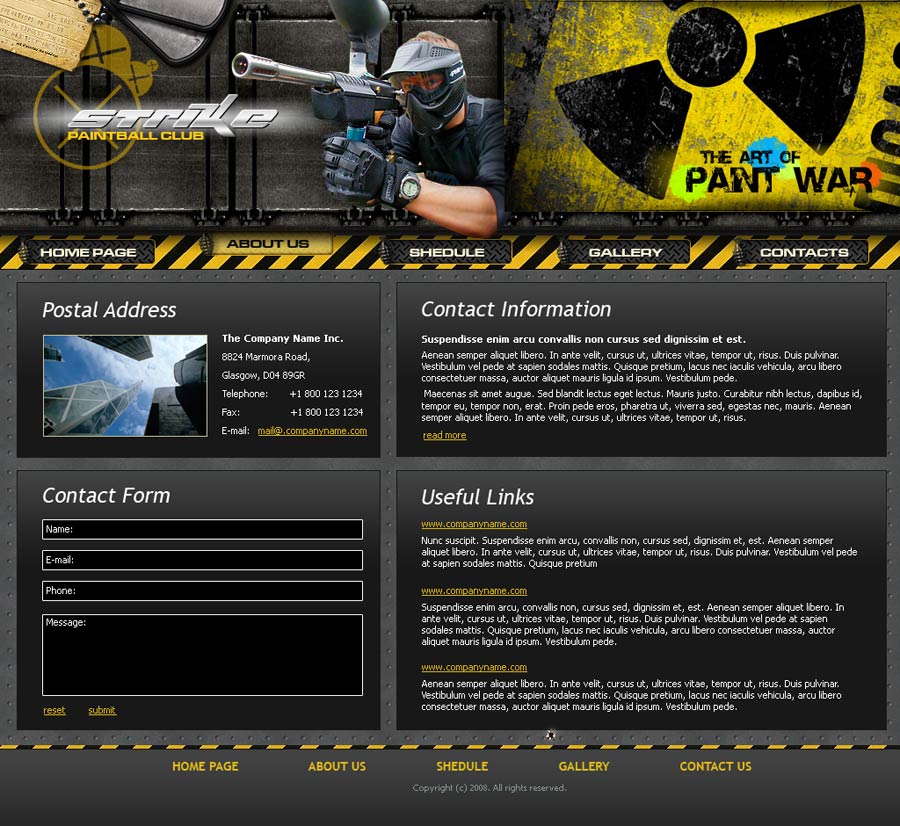900x826 pixels.
Task: Focus the Name field in the Contact Form
Action: tap(202, 529)
